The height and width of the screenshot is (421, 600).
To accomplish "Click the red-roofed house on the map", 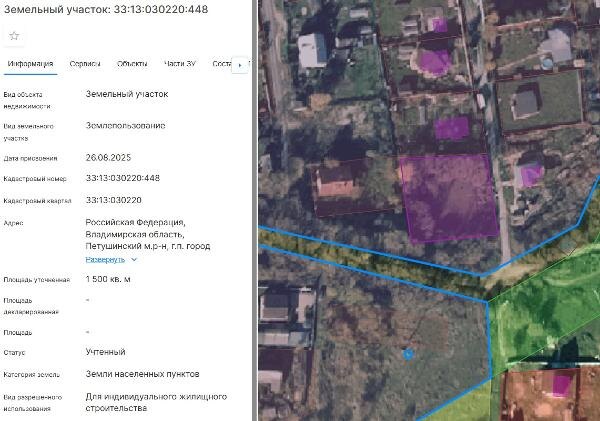I will [x=336, y=181].
